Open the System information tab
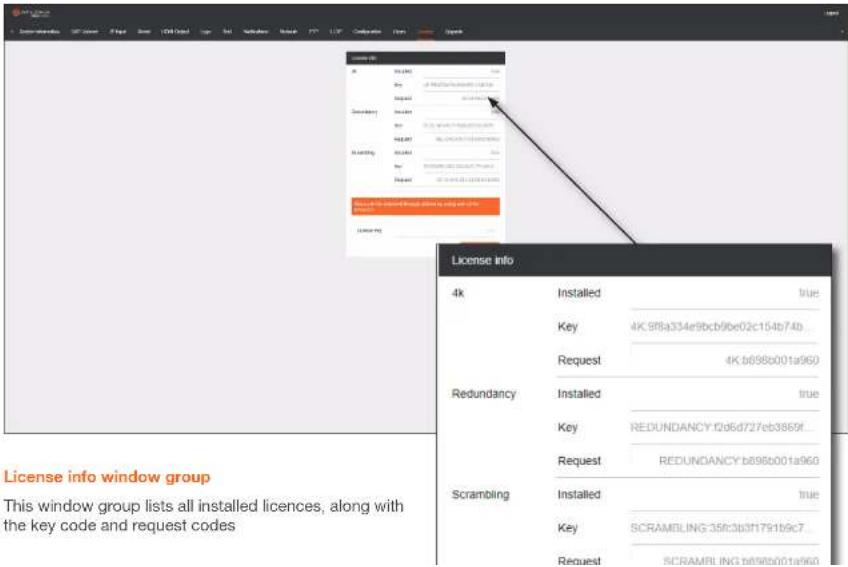The height and width of the screenshot is (567, 848). click(x=39, y=31)
